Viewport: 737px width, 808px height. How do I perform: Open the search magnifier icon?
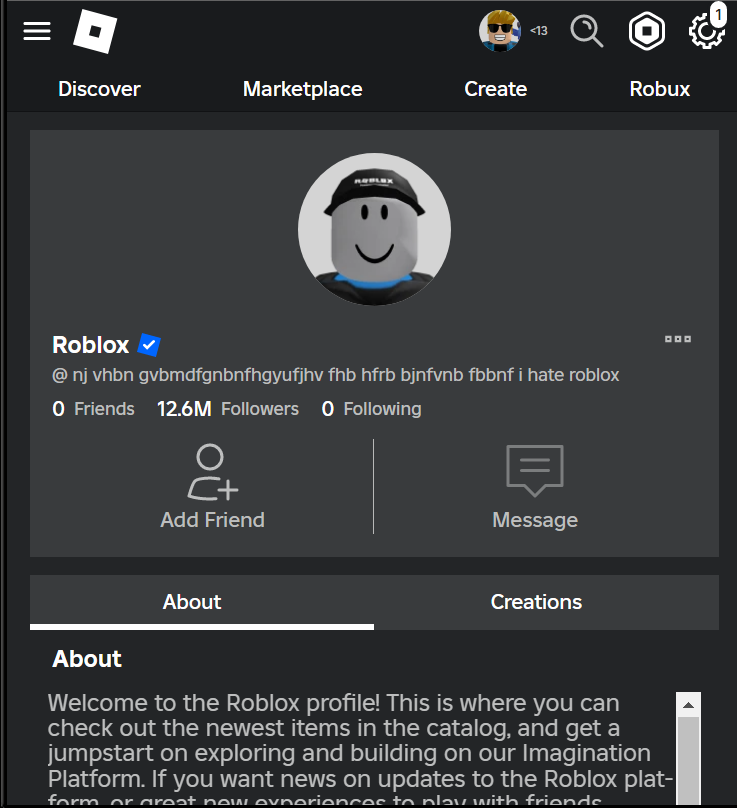tap(587, 31)
